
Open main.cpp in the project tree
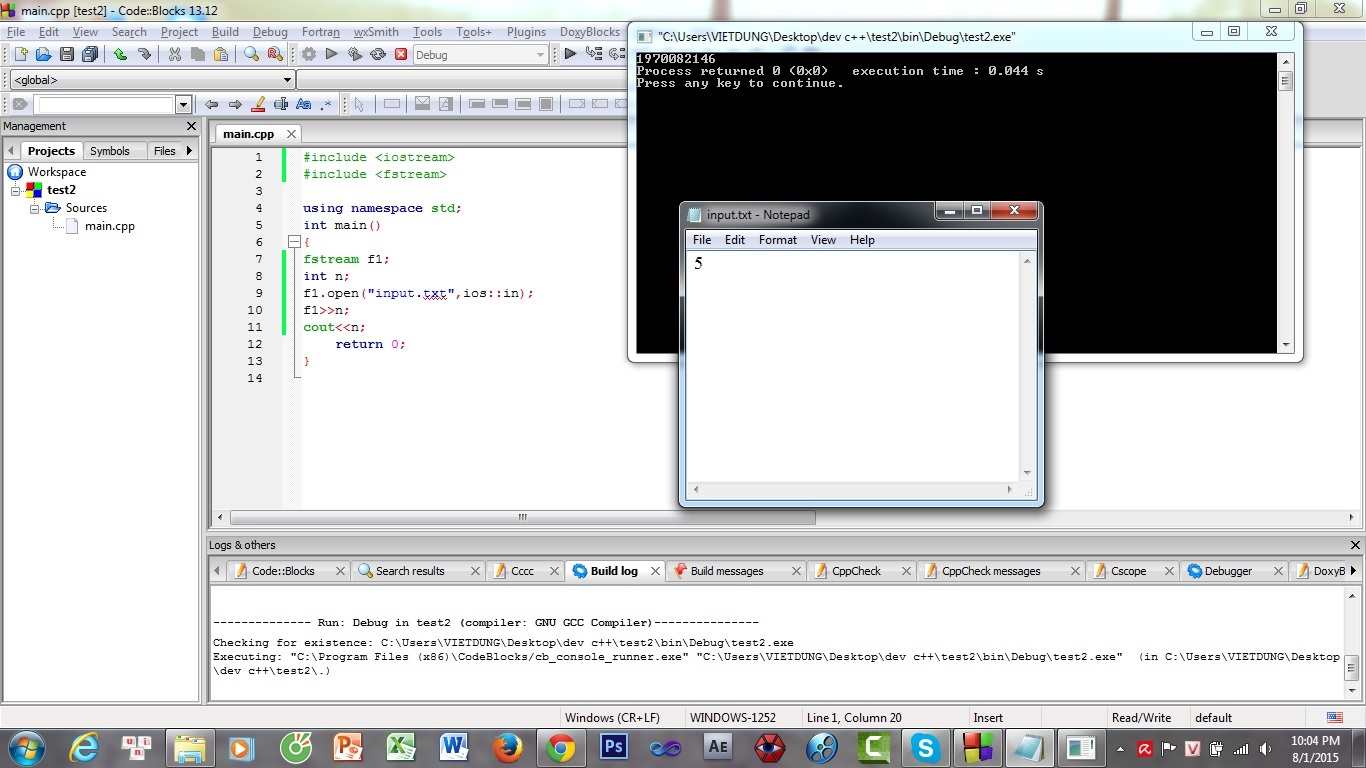tap(109, 226)
